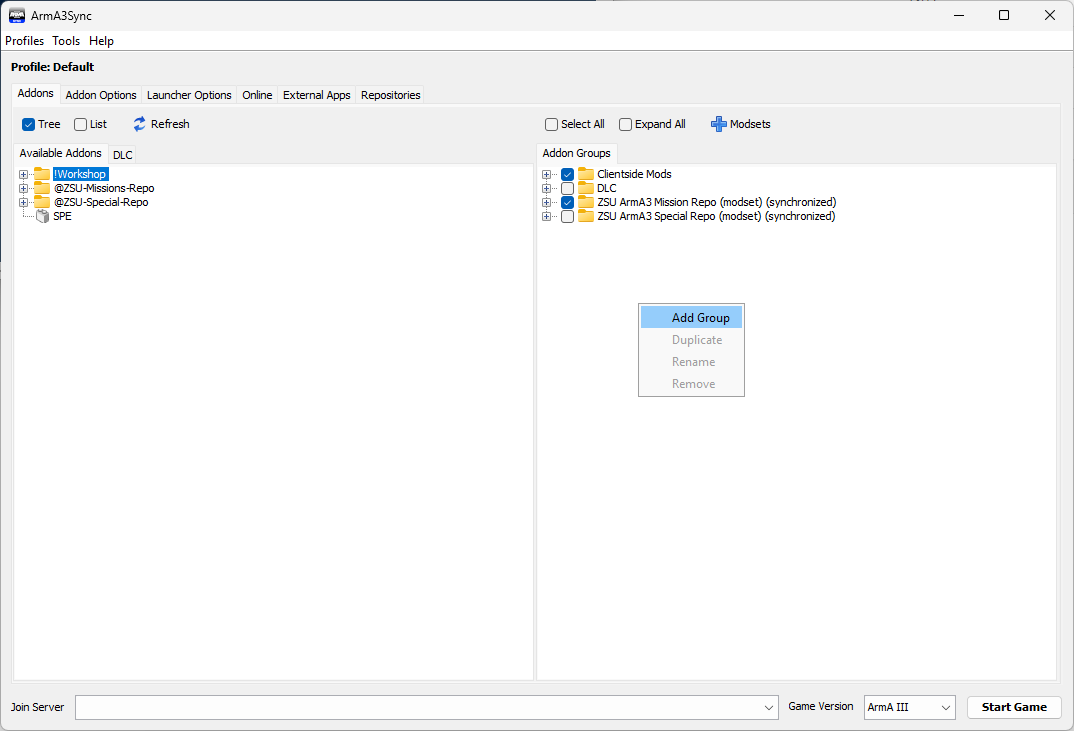Click the !Workshop folder icon
Viewport: 1074px width, 731px height.
[x=42, y=174]
